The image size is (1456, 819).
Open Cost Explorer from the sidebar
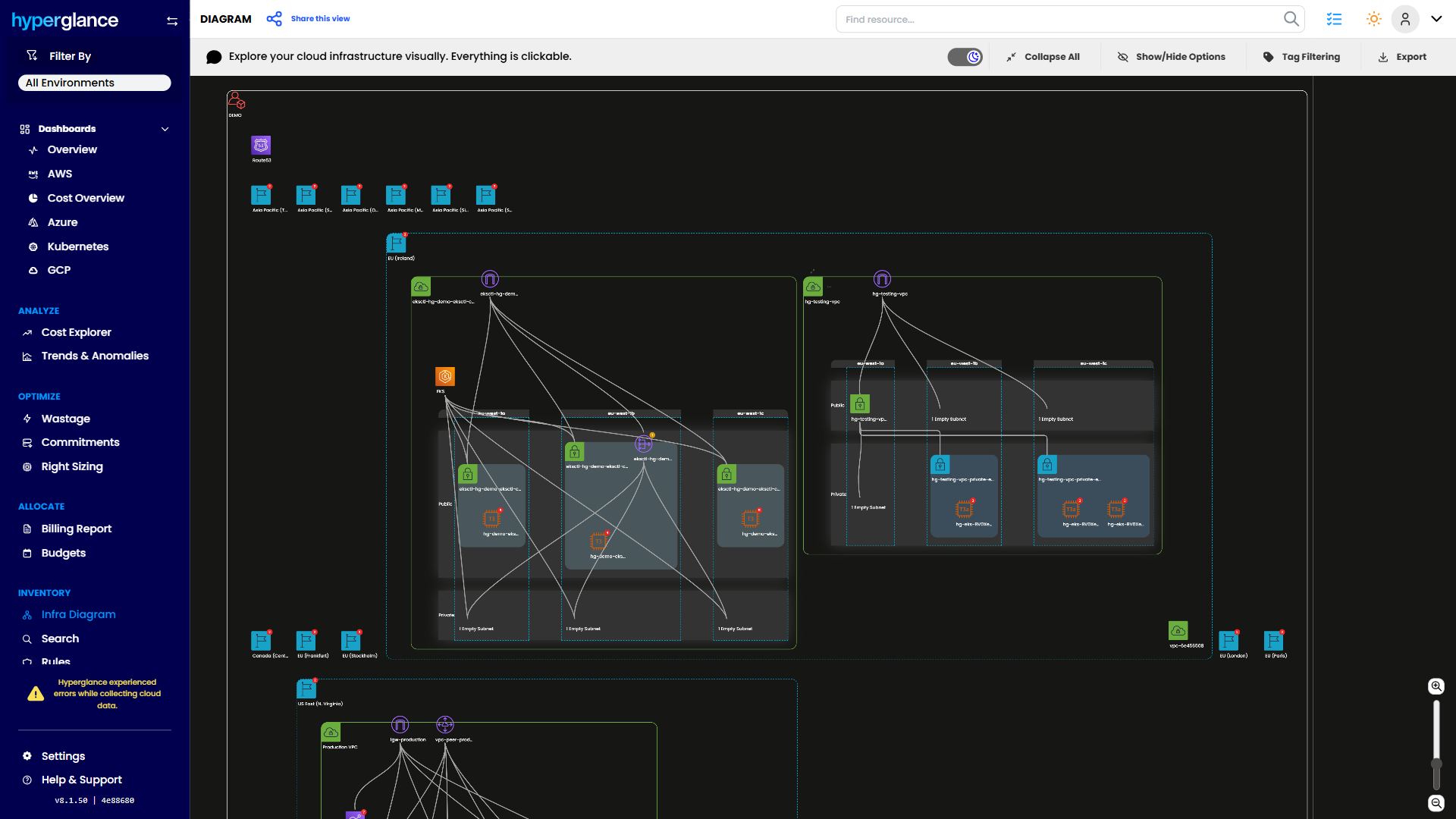(x=76, y=332)
